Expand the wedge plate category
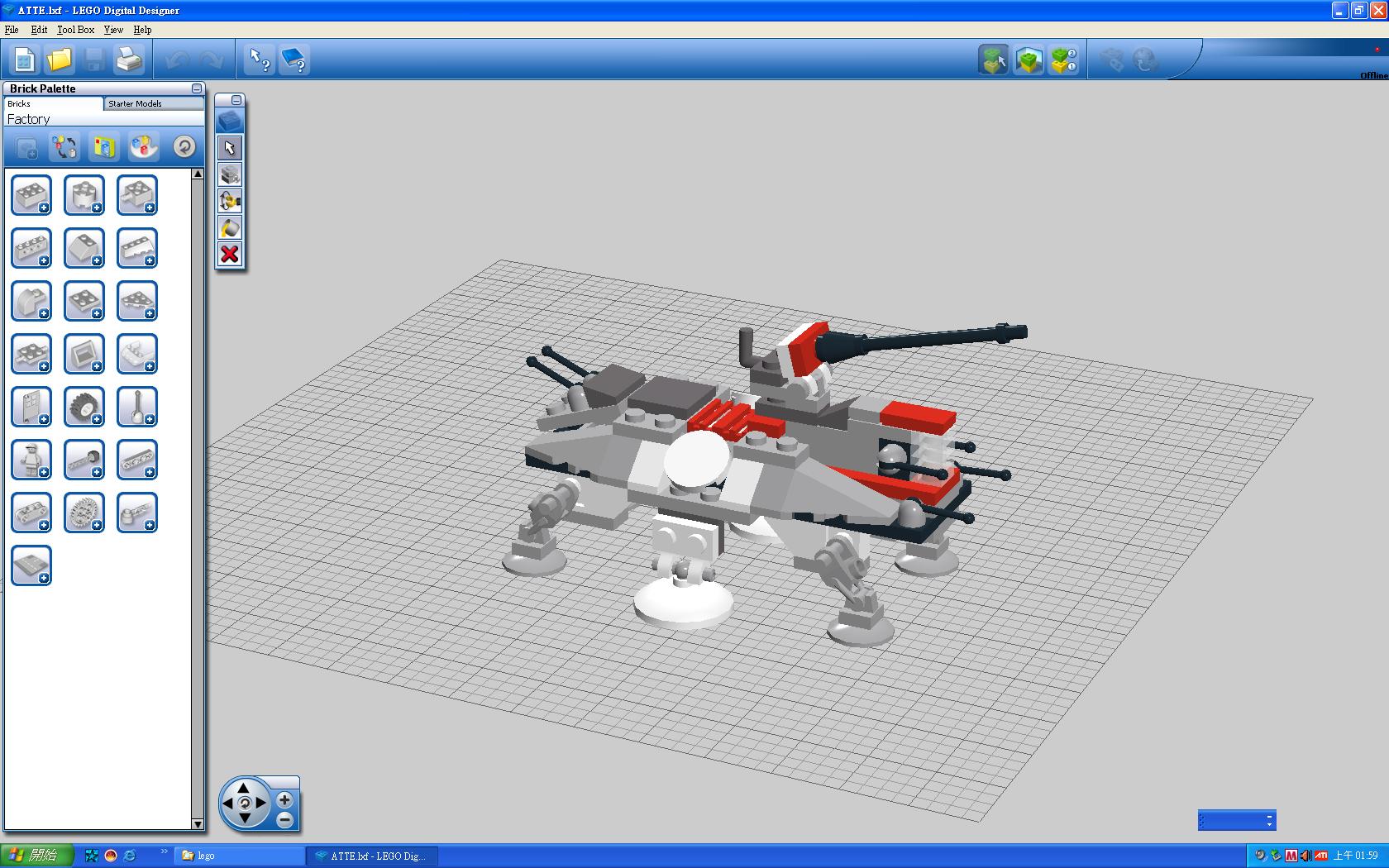The height and width of the screenshot is (868, 1389). click(137, 301)
